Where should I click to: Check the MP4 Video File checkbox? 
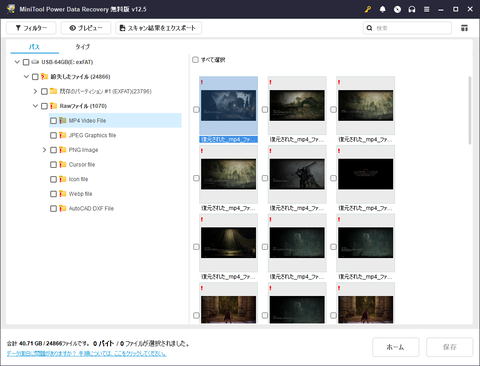53,121
